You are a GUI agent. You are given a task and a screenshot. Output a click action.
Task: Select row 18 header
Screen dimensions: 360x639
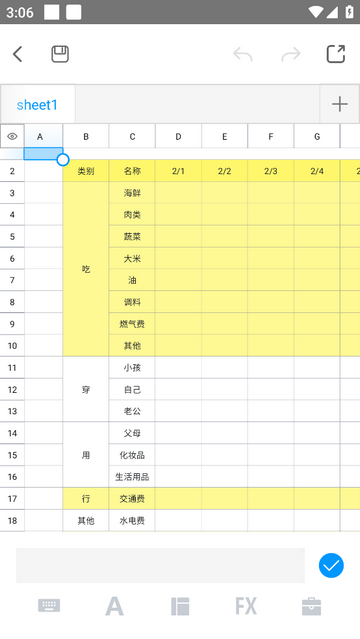pyautogui.click(x=12, y=520)
